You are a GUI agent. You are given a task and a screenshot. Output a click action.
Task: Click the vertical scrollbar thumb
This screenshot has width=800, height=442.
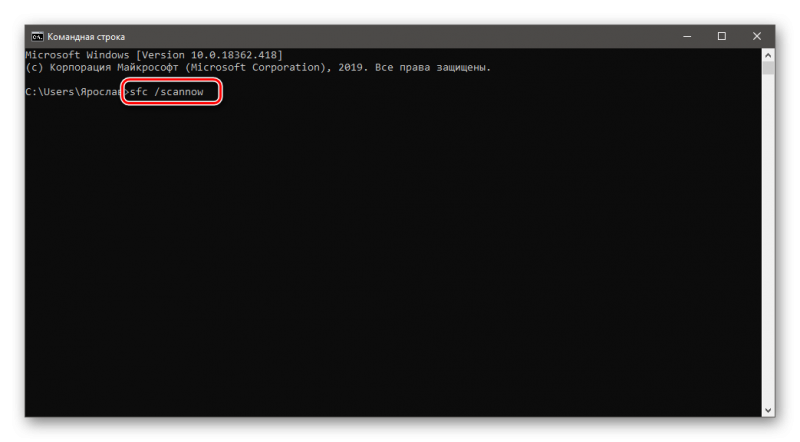click(768, 68)
